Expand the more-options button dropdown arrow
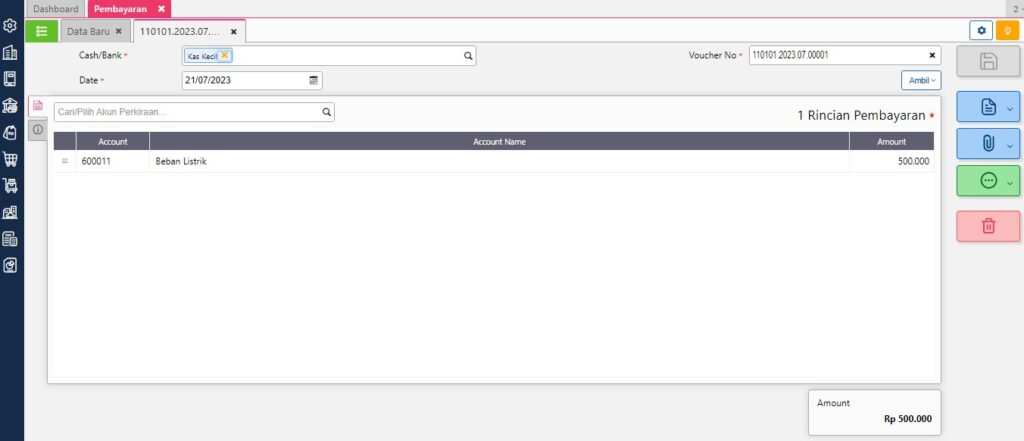The image size is (1024, 441). [x=1010, y=183]
